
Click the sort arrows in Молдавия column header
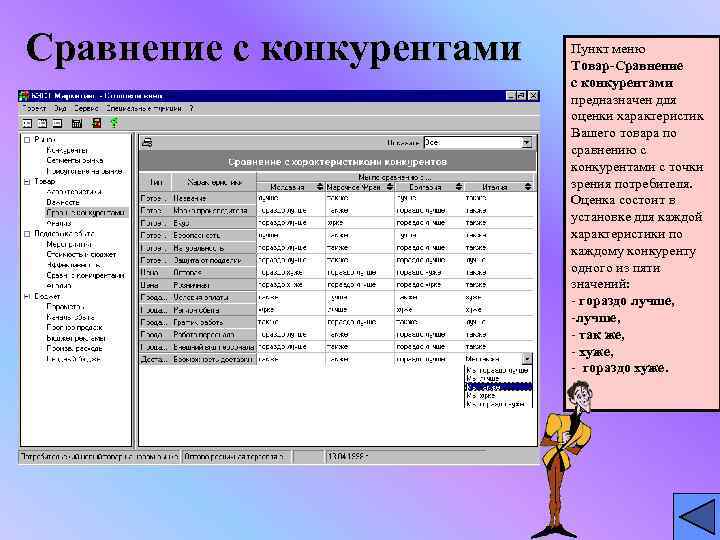320,187
